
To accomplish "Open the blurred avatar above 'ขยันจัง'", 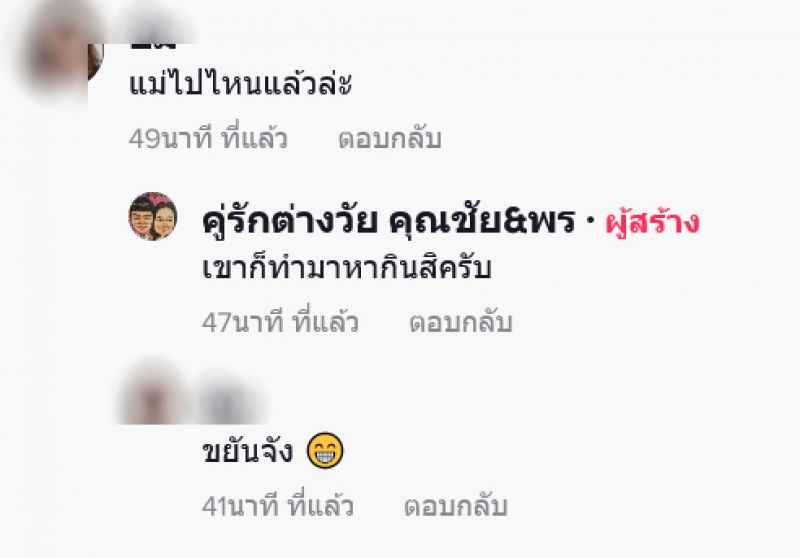I will tap(153, 395).
